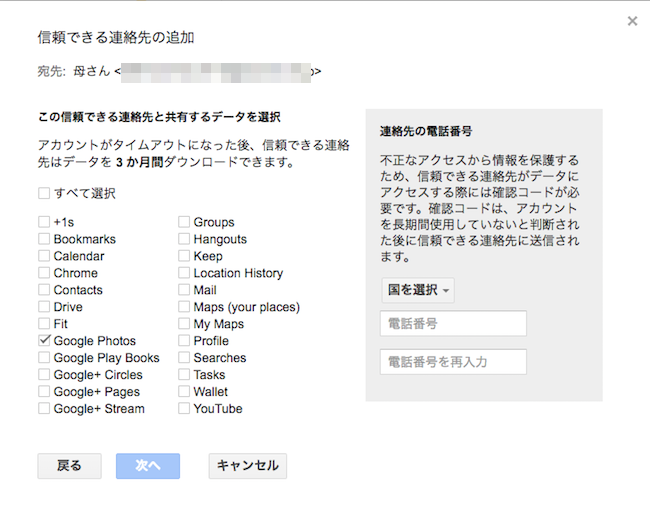Check the すべて選択 checkbox
This screenshot has height=505, width=650.
pos(44,193)
